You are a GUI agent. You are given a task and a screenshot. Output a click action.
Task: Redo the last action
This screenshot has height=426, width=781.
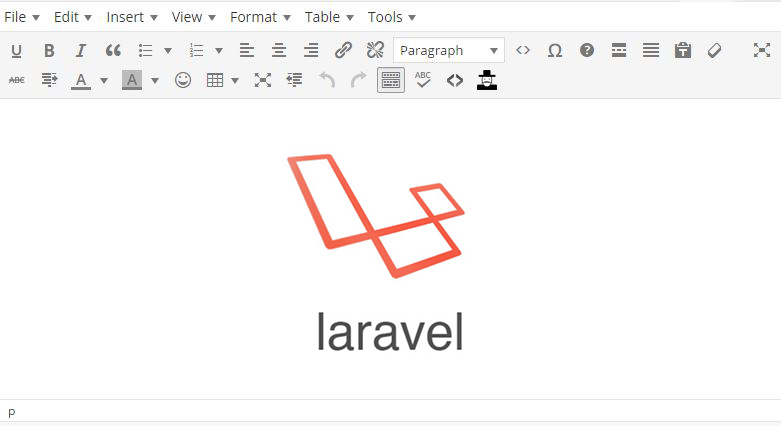pos(358,80)
